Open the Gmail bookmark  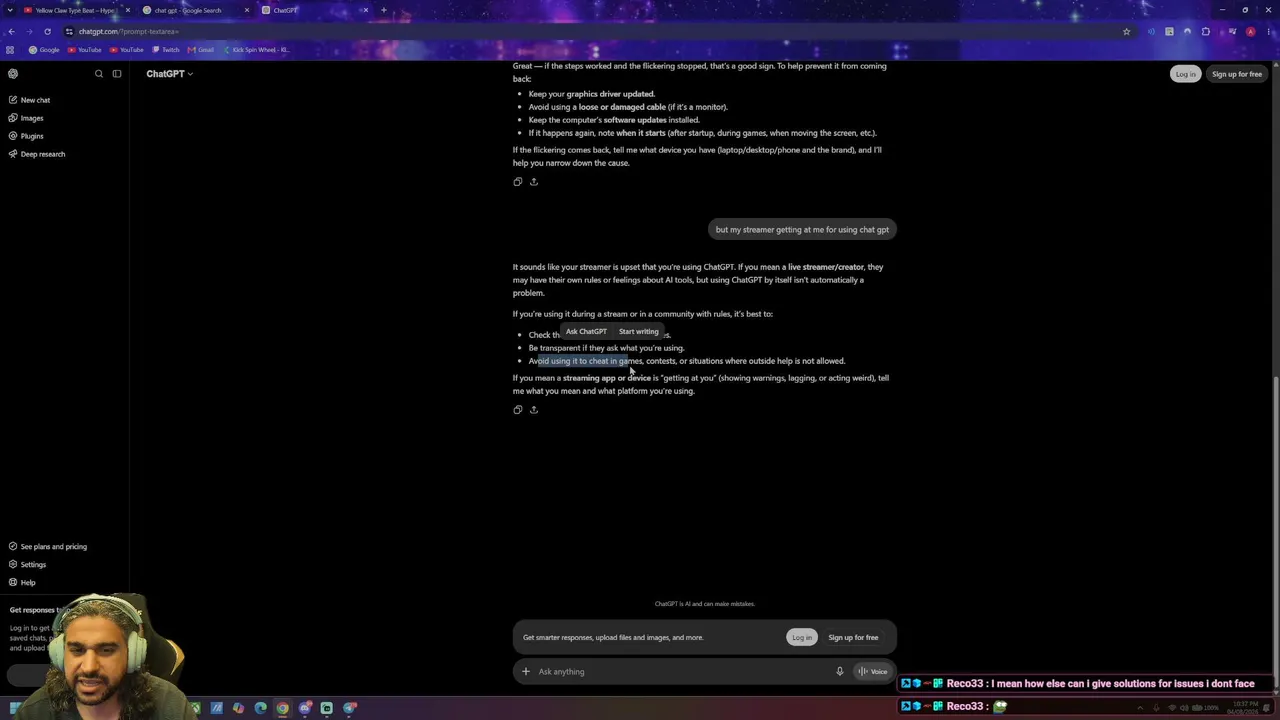tap(201, 50)
